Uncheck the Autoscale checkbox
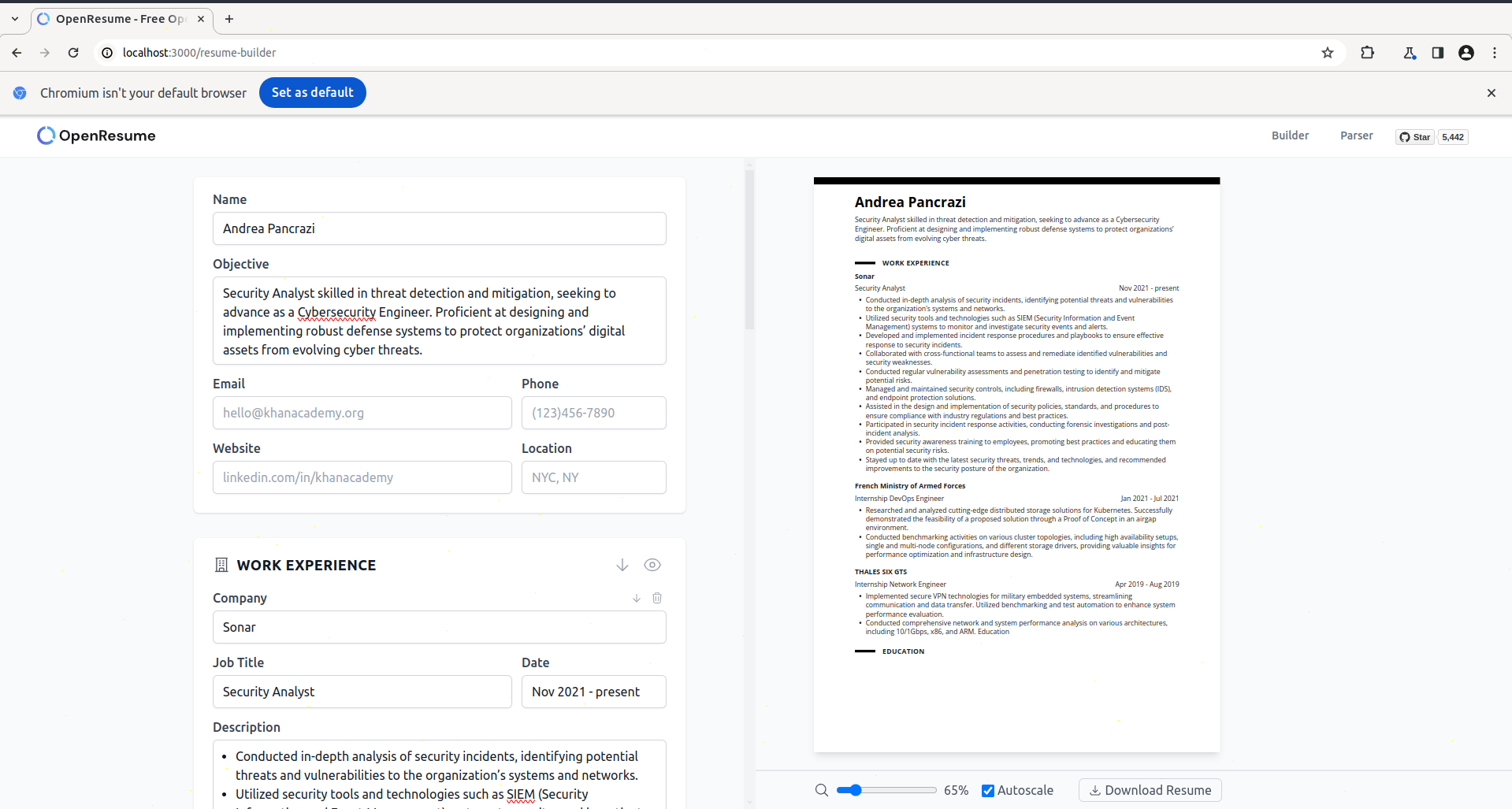1512x809 pixels. [x=988, y=791]
